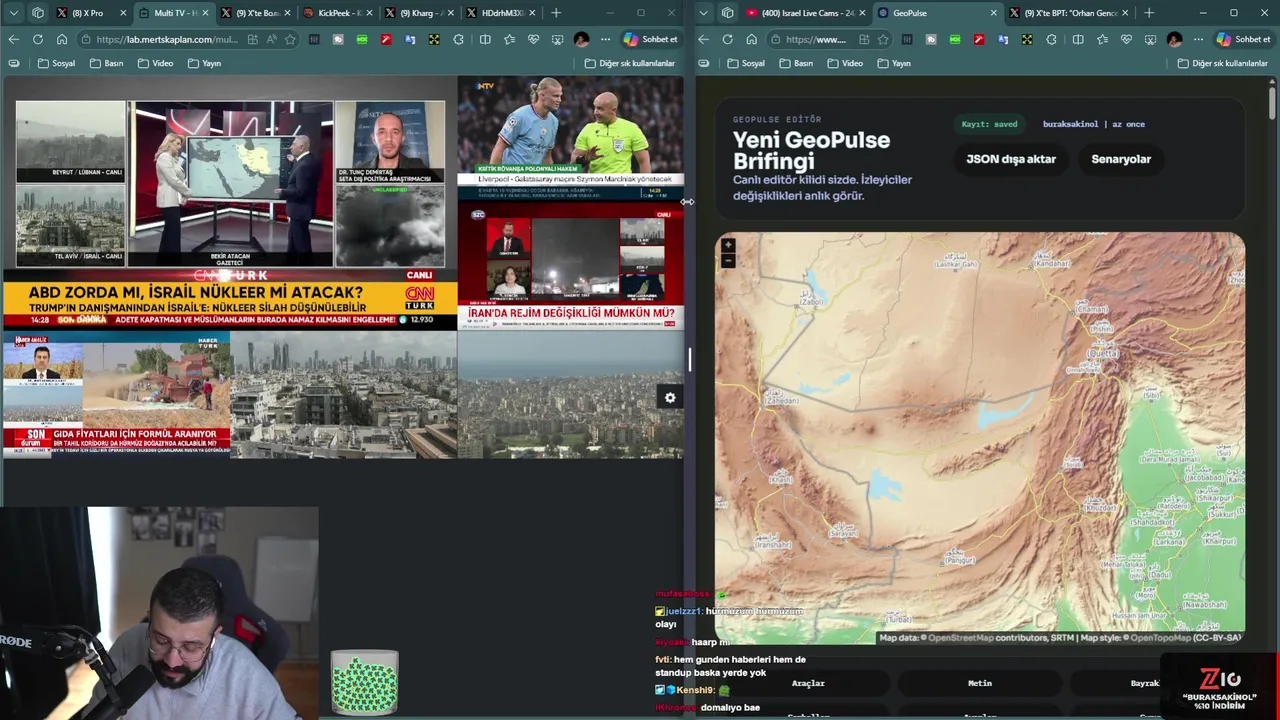Open Sohbet et Copilot in GeoPulse window
This screenshot has height=720, width=1280.
1243,39
